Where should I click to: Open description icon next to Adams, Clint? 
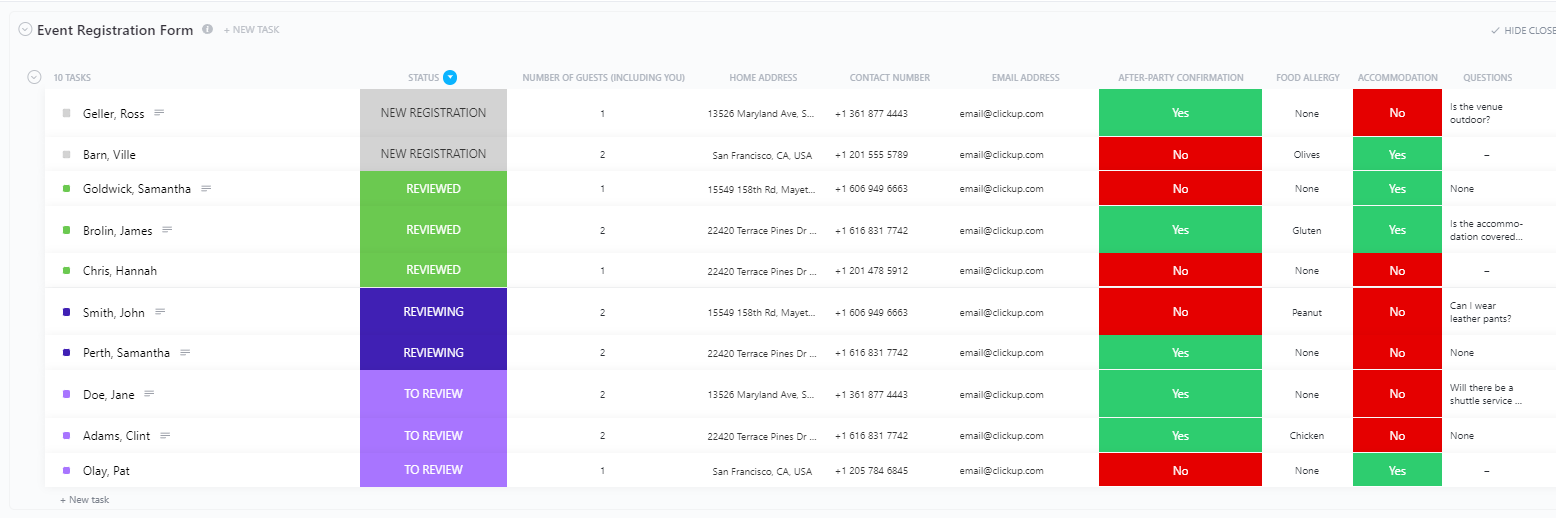165,435
